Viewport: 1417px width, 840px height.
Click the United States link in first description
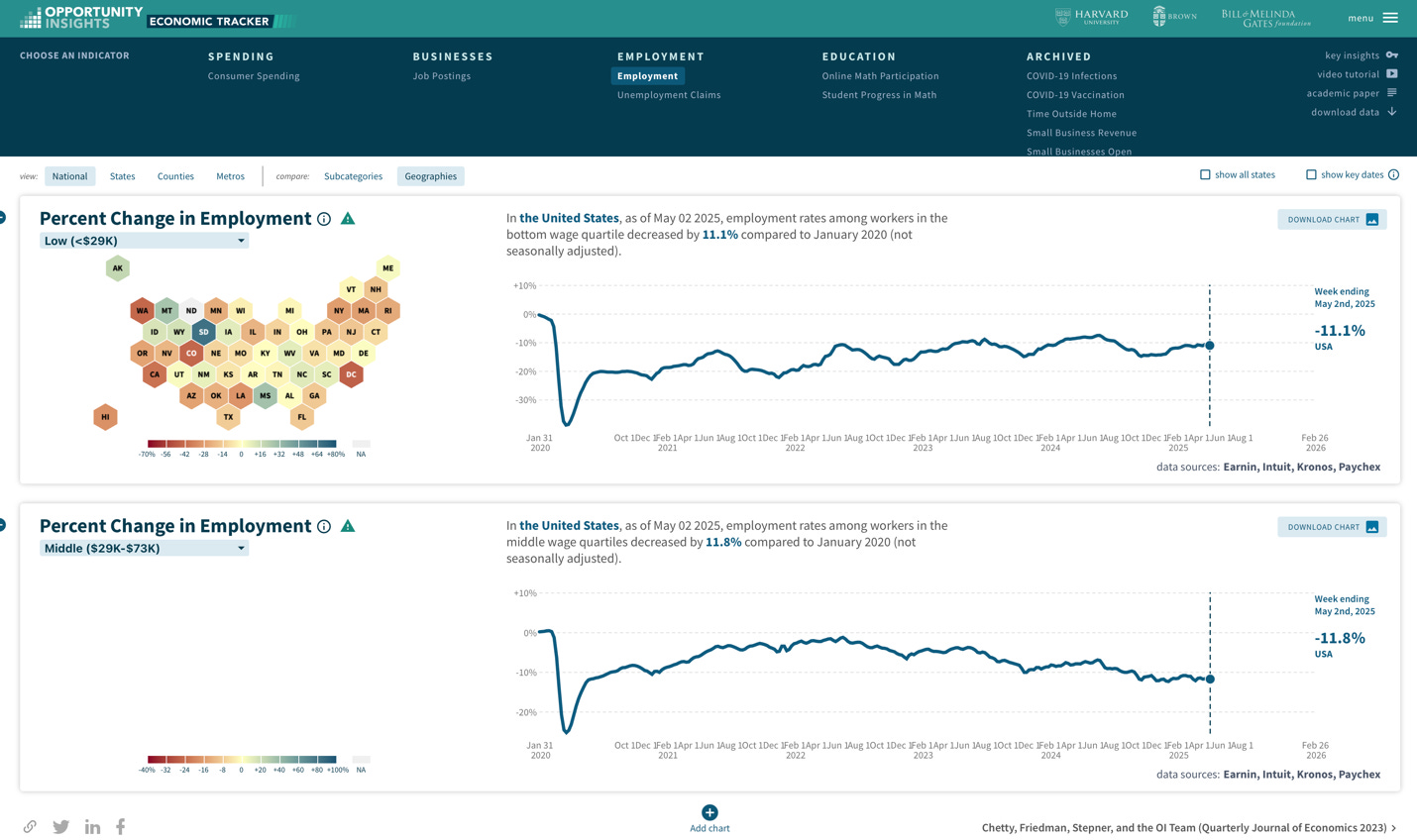click(569, 218)
